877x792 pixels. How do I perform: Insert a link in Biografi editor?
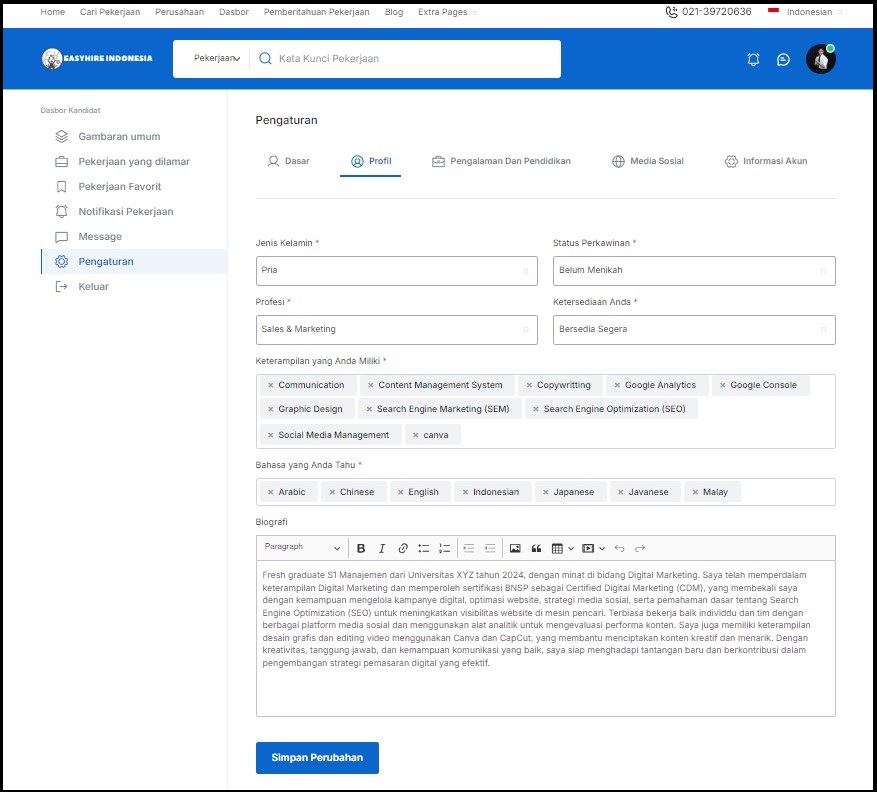click(x=403, y=548)
